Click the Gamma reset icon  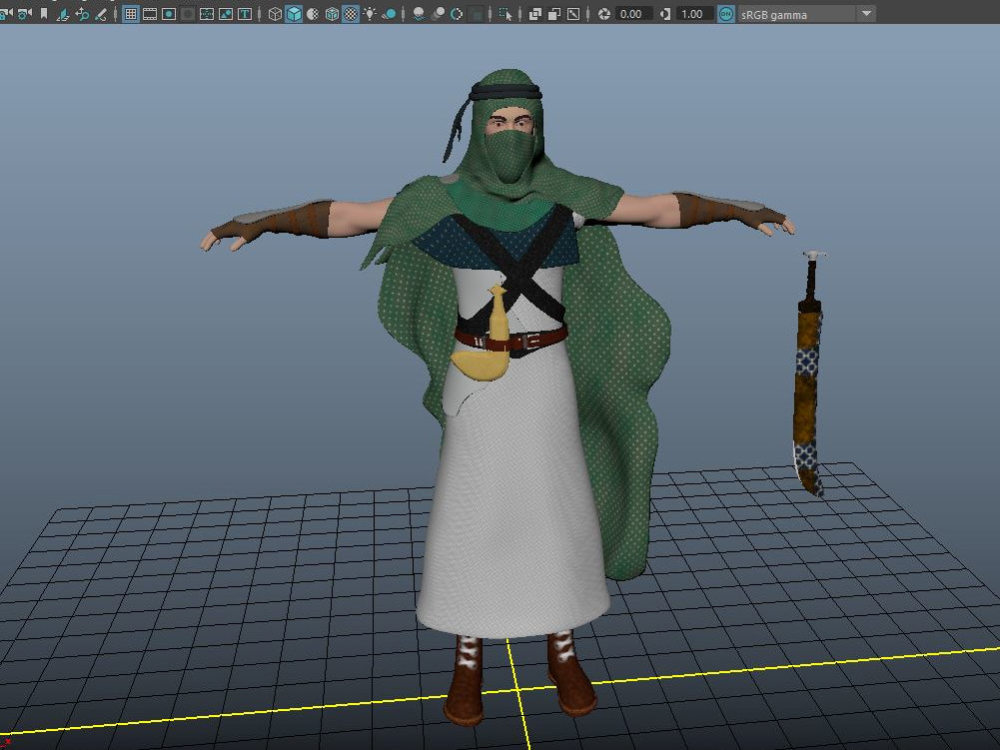click(x=665, y=13)
